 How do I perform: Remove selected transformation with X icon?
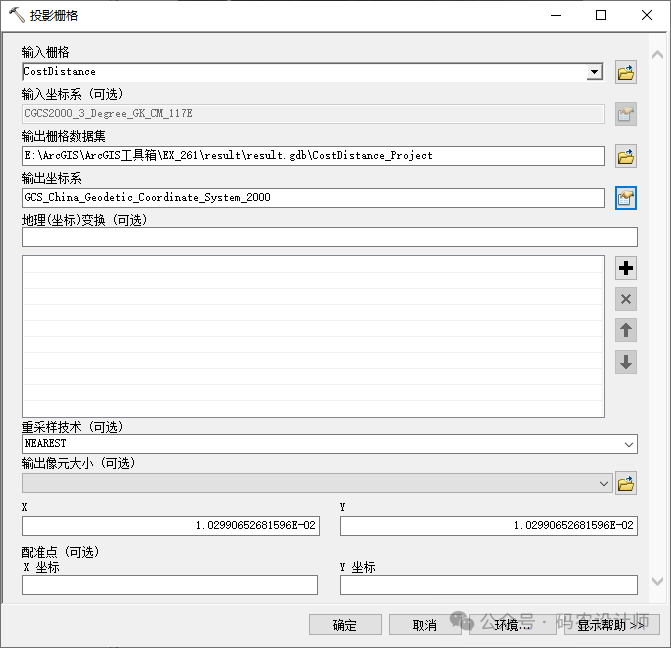626,299
